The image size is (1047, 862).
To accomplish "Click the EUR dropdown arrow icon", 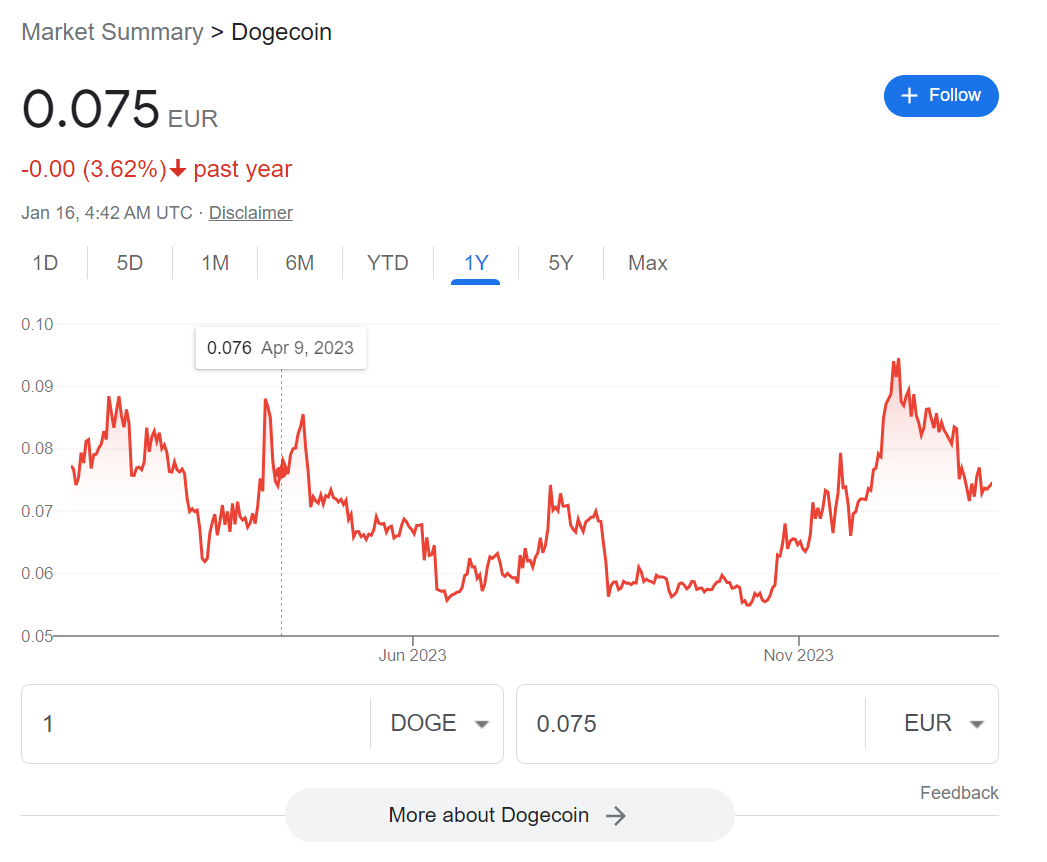I will pos(976,724).
